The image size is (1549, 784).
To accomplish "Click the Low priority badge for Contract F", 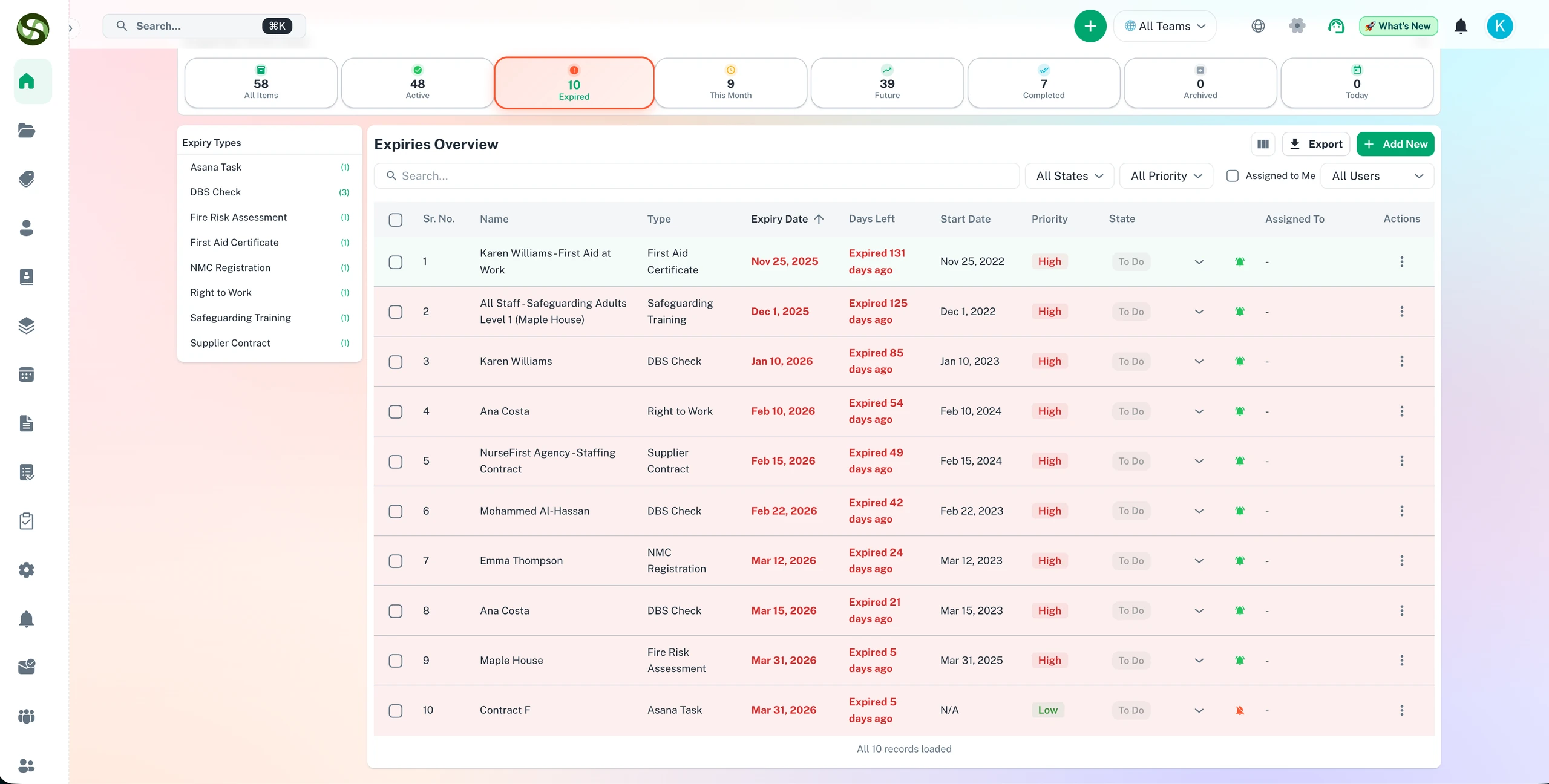I will 1048,711.
